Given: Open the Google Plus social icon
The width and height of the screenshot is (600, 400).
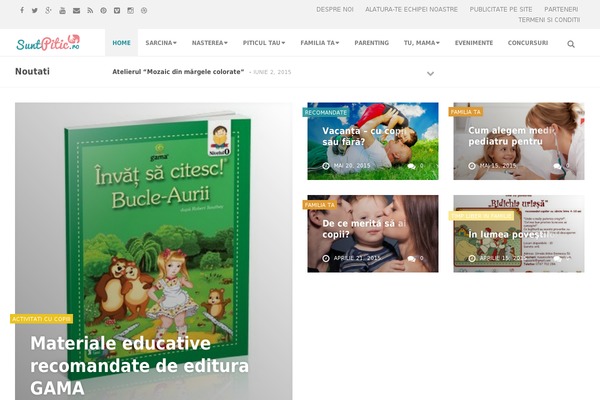Looking at the screenshot, I should [x=48, y=10].
